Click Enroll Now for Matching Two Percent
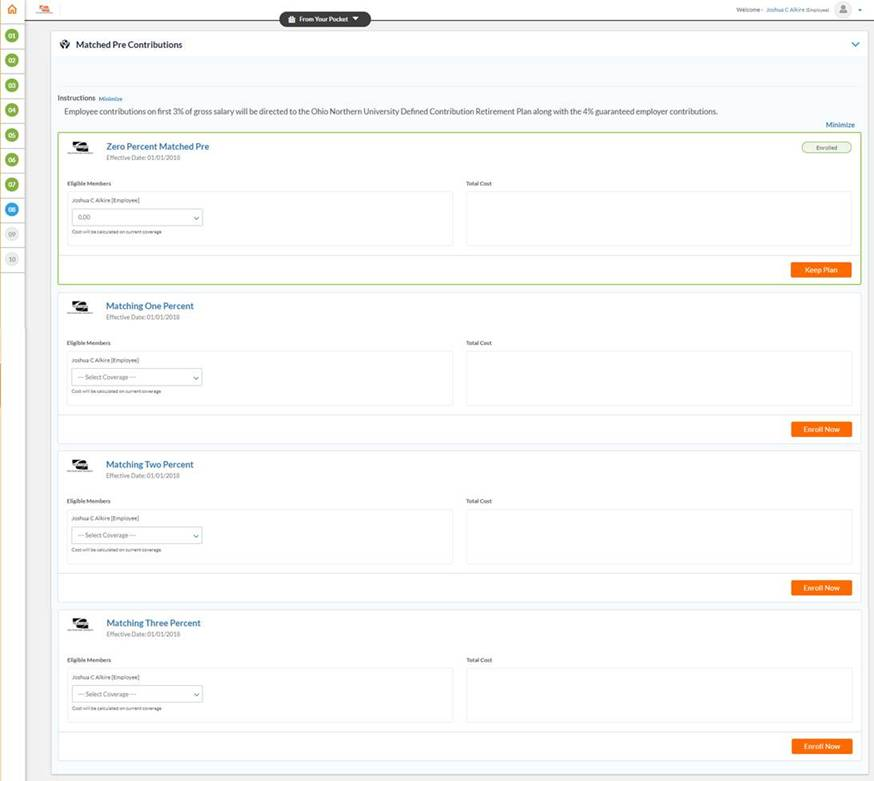This screenshot has height=786, width=881. coord(821,588)
